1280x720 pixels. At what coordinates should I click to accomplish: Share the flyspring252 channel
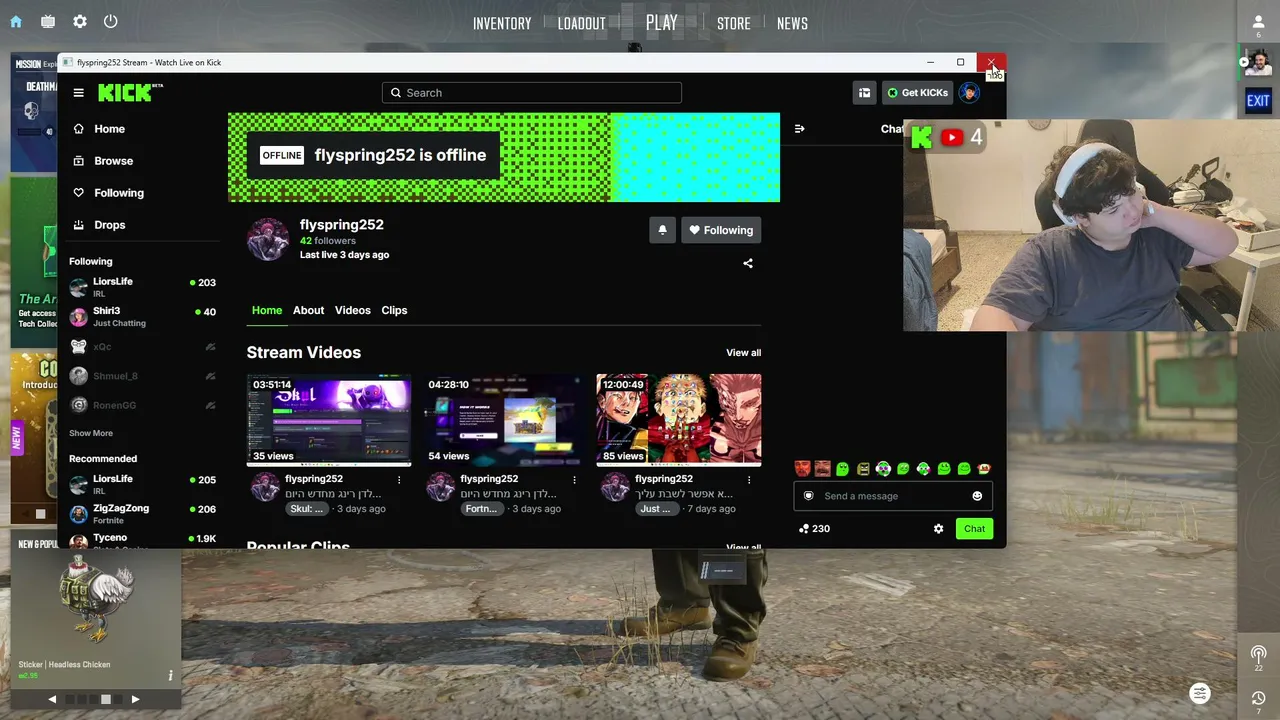click(x=748, y=263)
